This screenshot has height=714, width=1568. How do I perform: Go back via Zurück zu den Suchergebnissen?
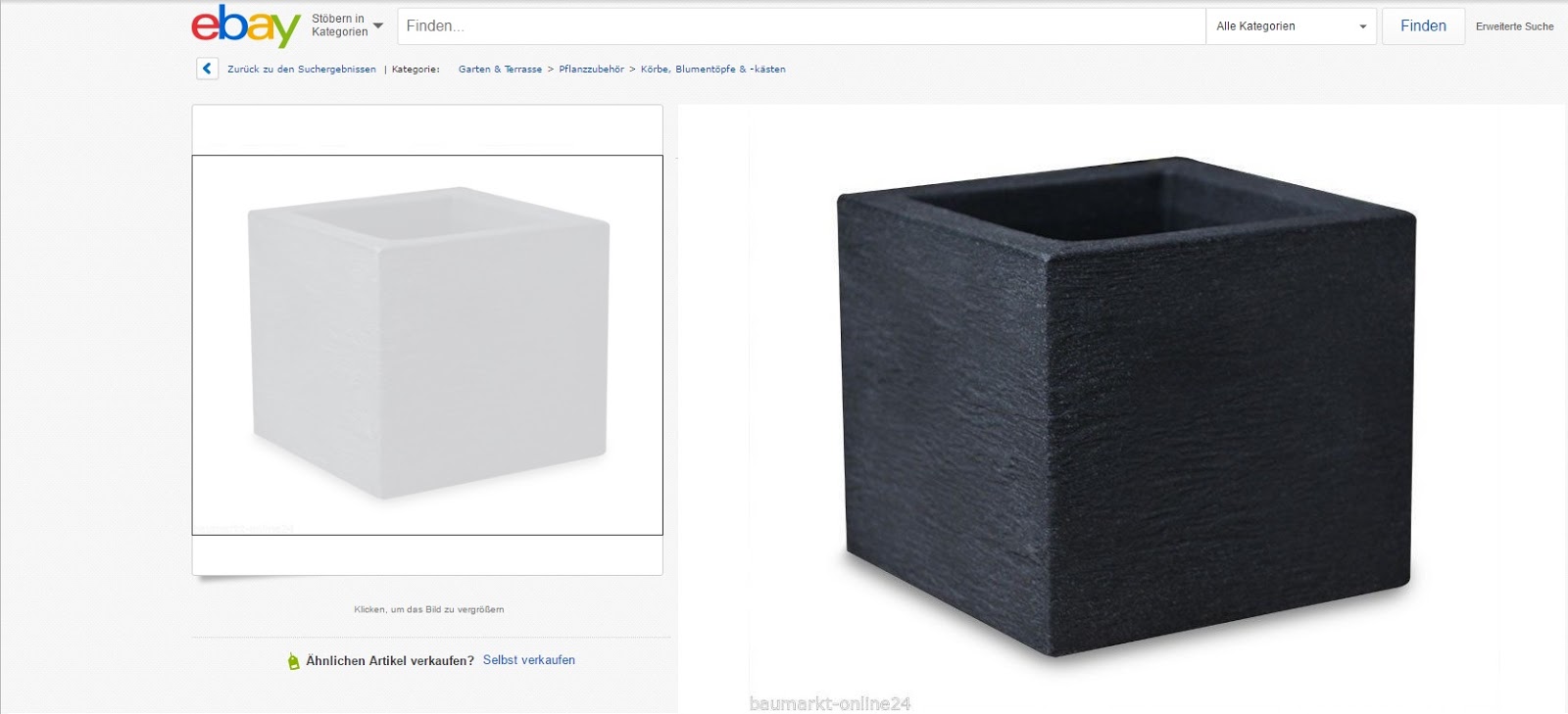point(302,70)
